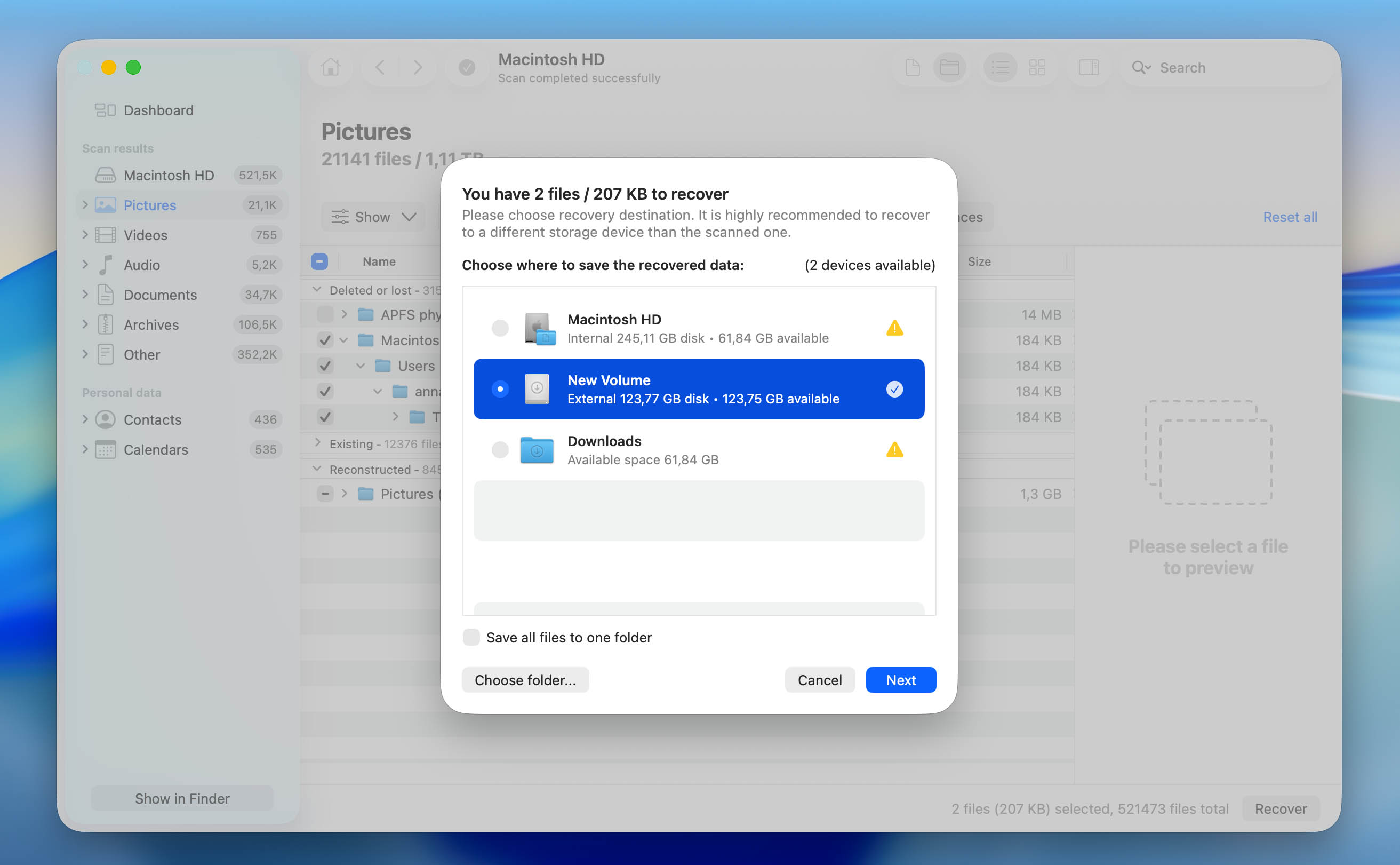Screen dimensions: 1400x865
Task: Expand the APFS folder row
Action: (x=344, y=314)
